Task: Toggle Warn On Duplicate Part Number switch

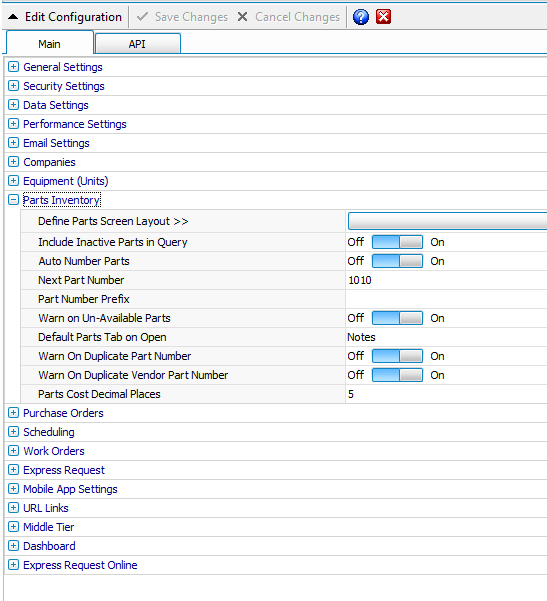Action: pyautogui.click(x=397, y=356)
